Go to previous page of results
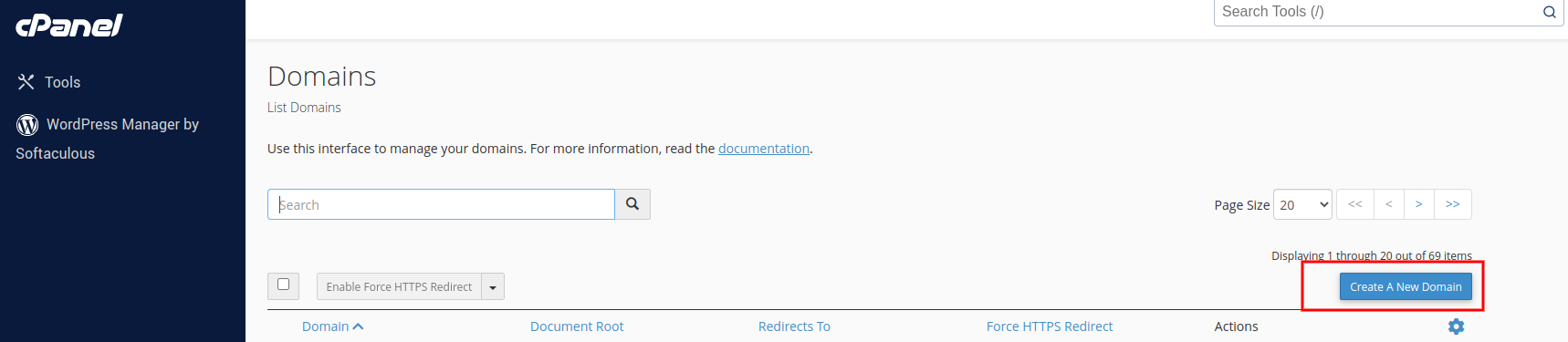1568x342 pixels. pyautogui.click(x=1389, y=204)
